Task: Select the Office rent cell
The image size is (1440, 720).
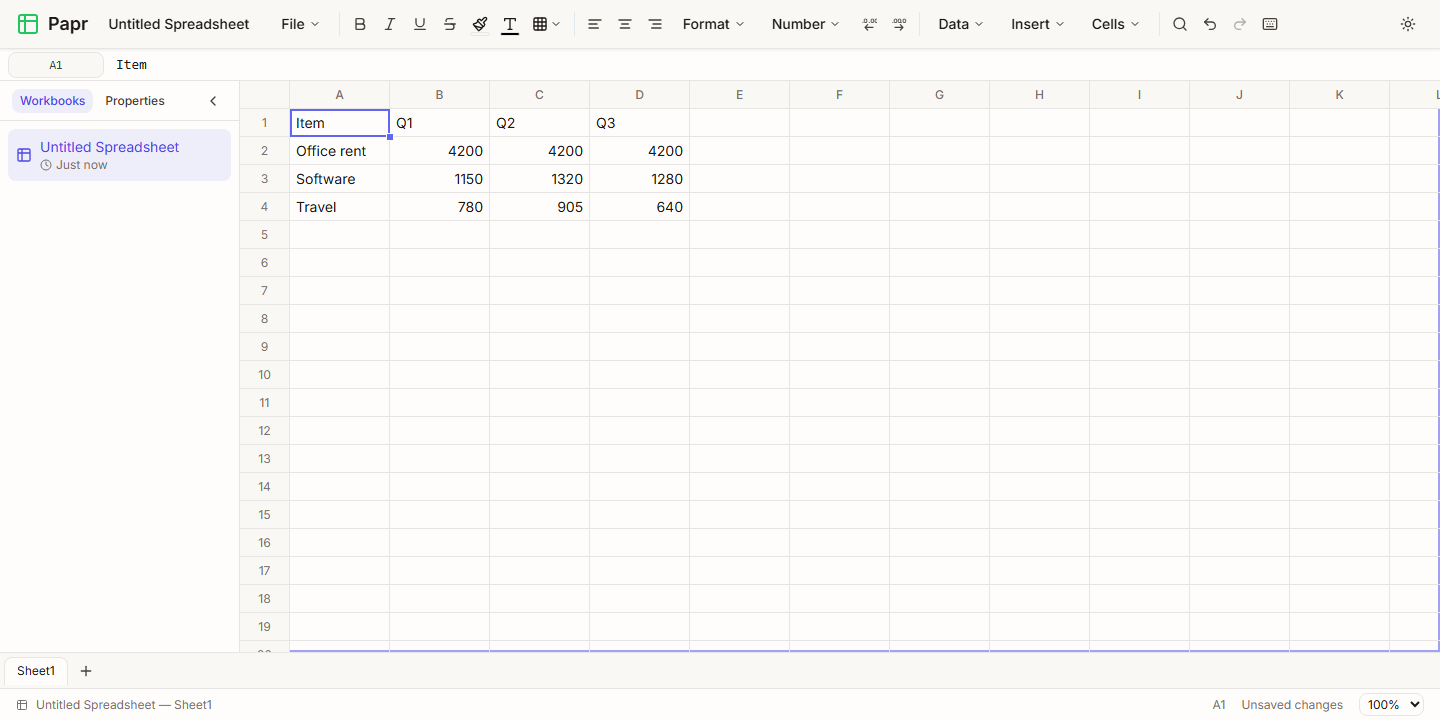Action: pyautogui.click(x=340, y=151)
